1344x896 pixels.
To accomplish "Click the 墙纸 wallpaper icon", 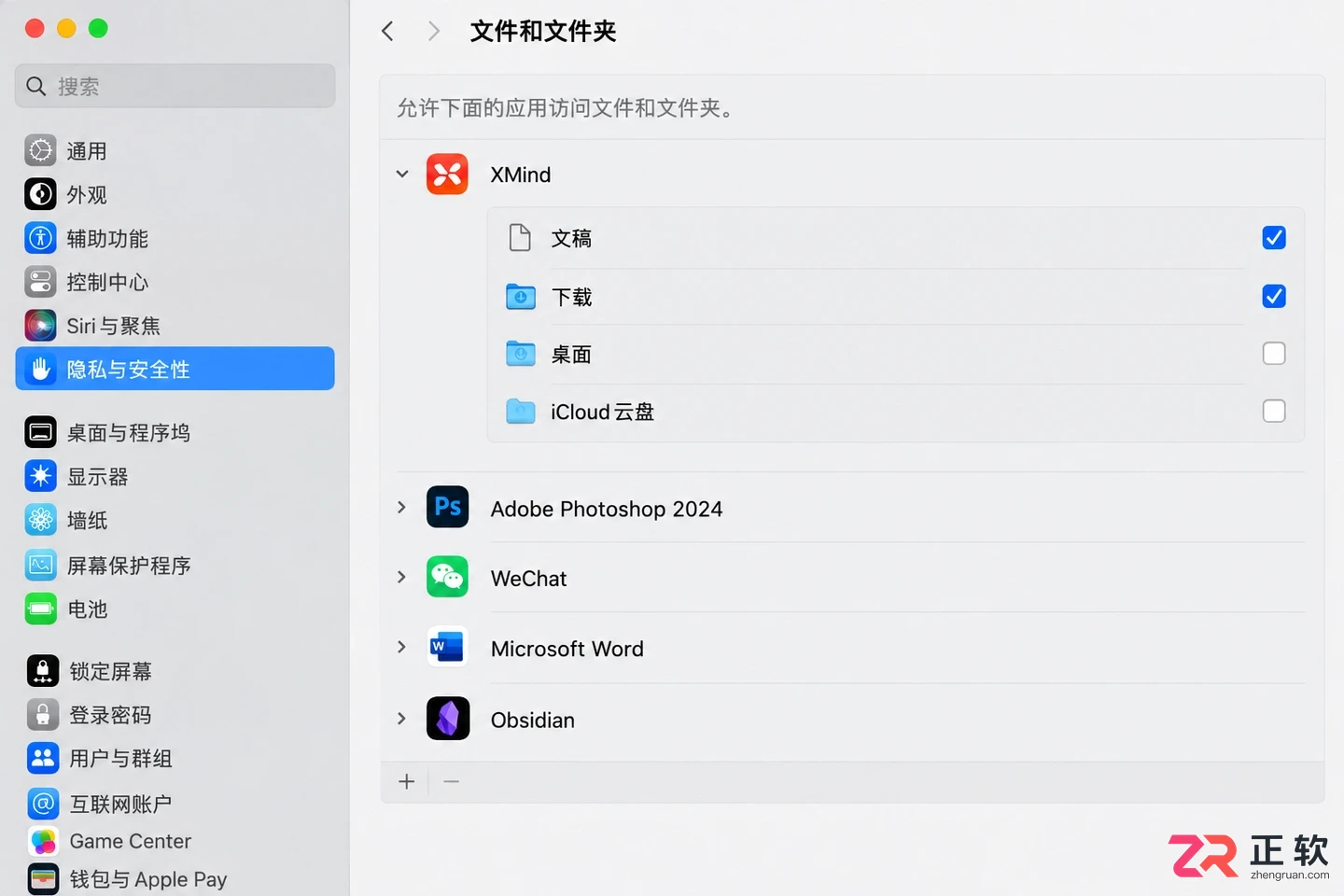I will 40,520.
